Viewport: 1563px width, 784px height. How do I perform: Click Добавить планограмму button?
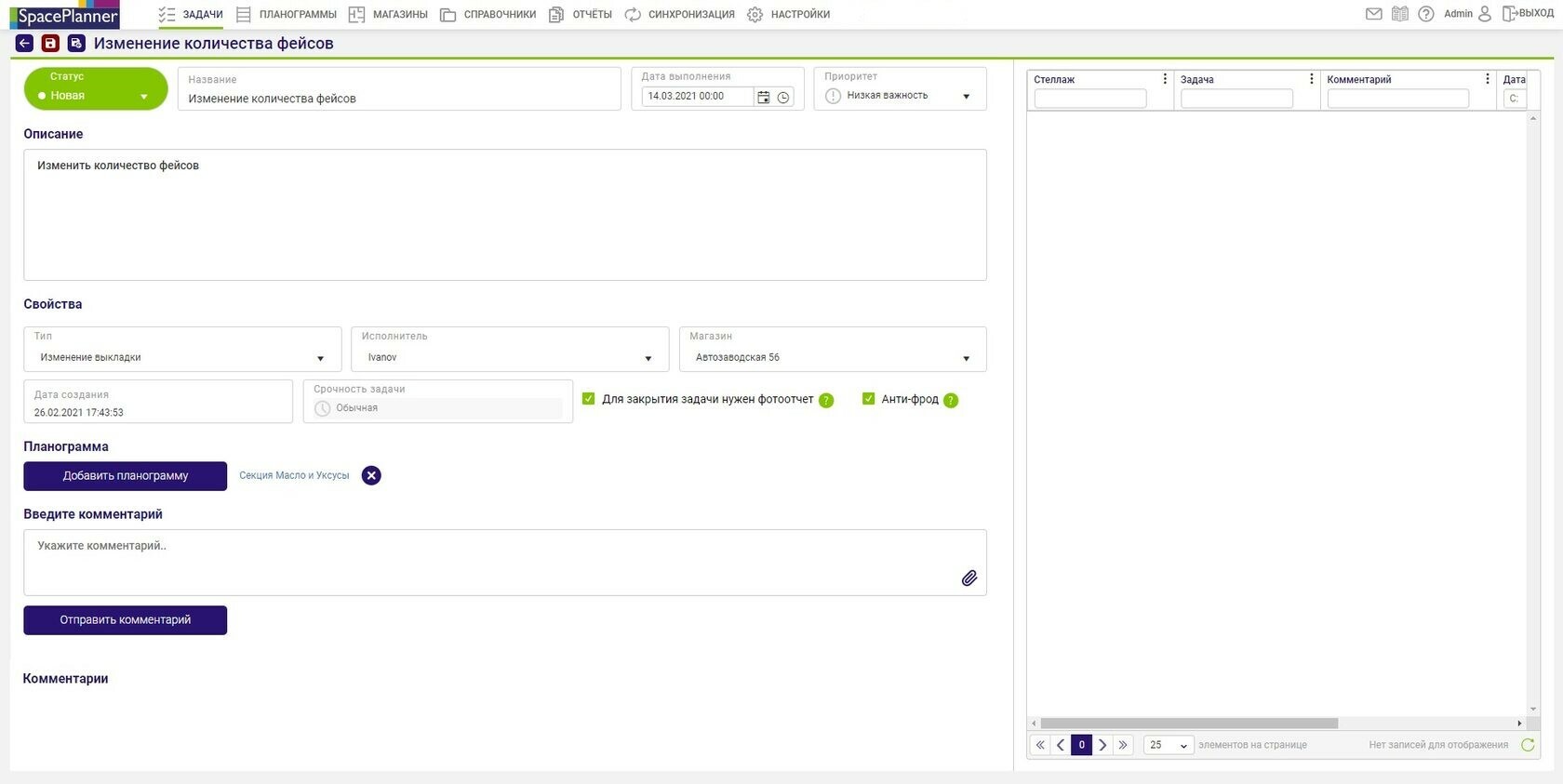126,476
